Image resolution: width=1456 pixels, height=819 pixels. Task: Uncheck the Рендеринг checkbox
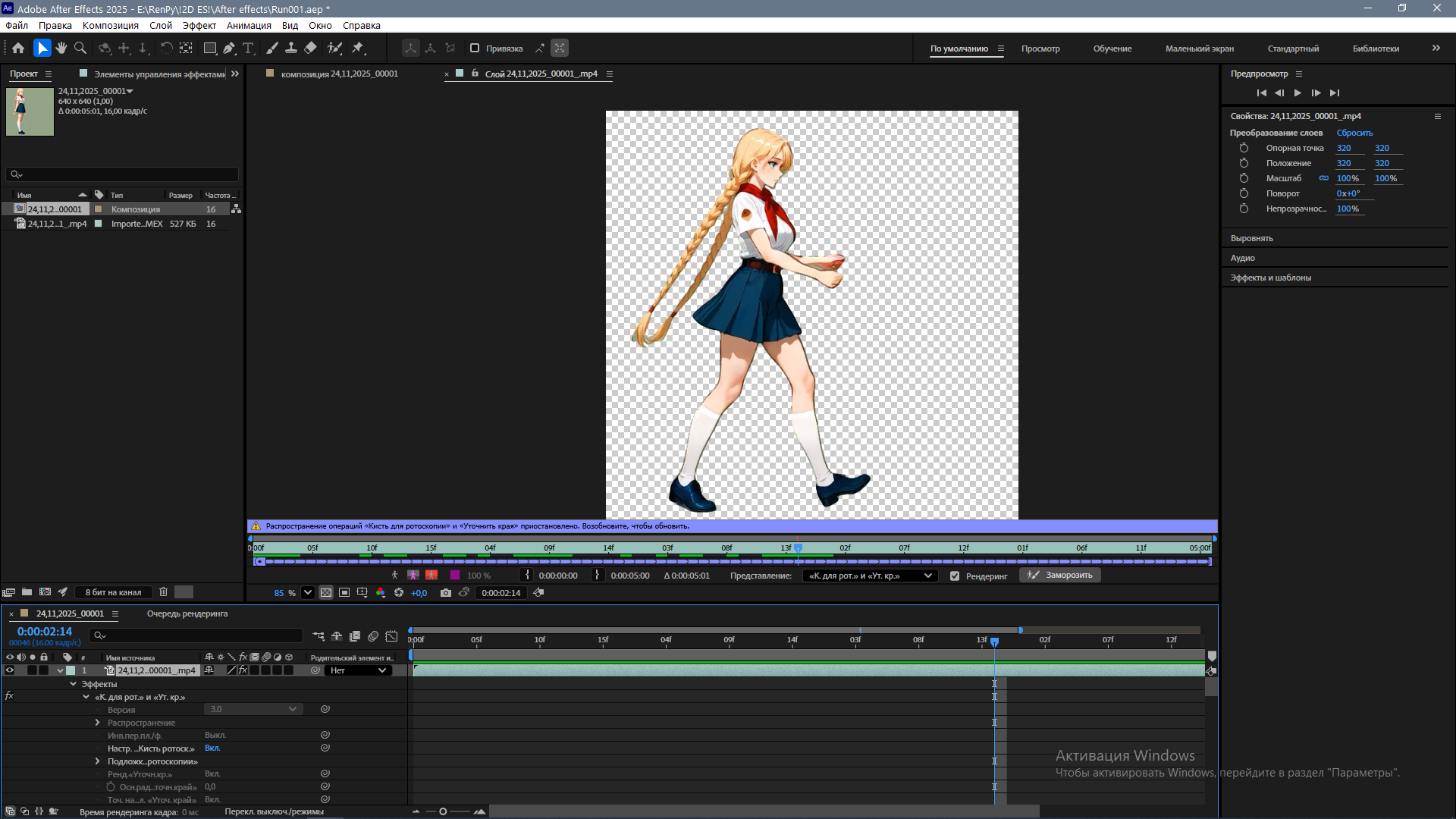955,576
